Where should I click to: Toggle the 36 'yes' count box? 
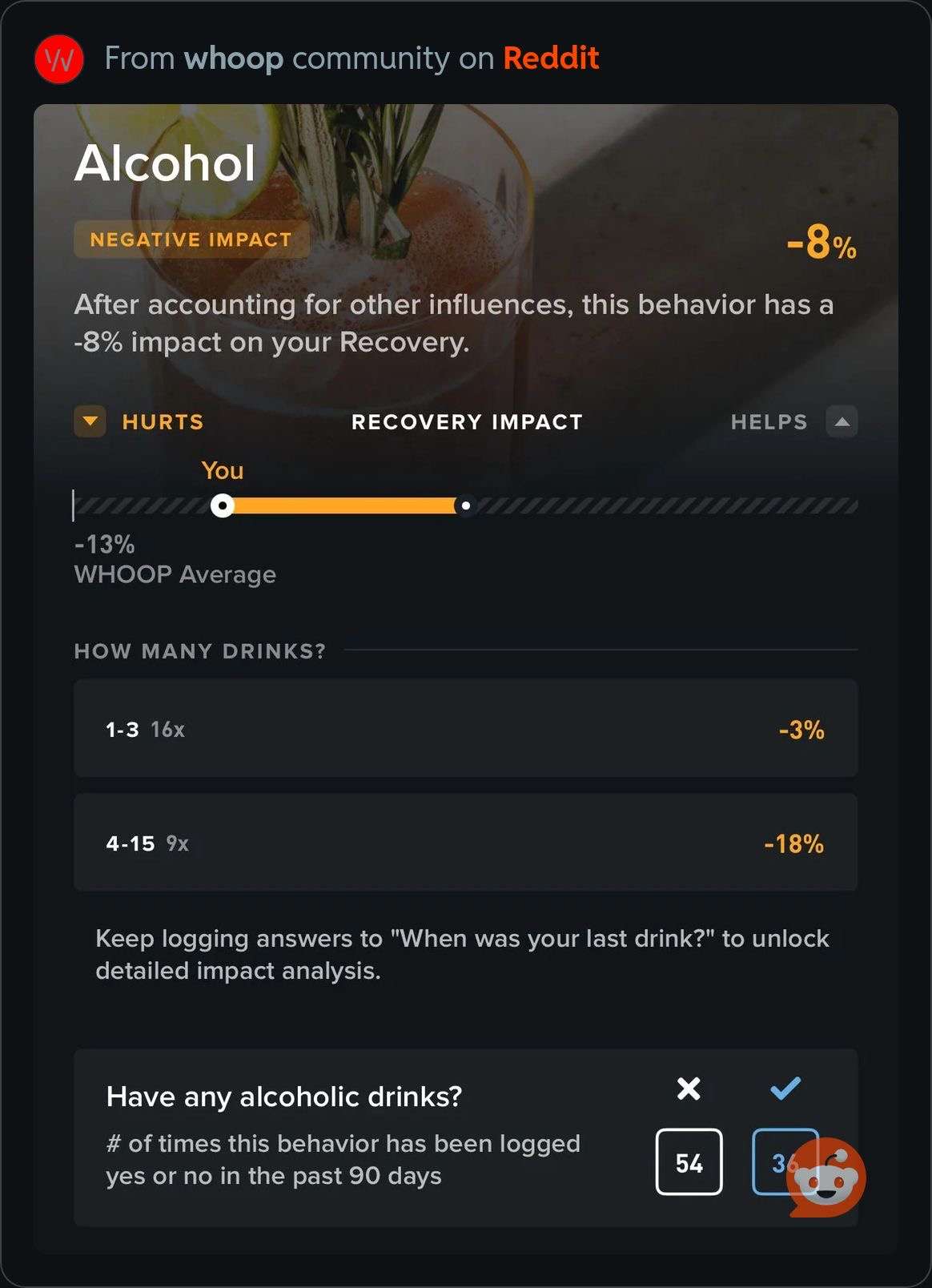pos(785,1162)
